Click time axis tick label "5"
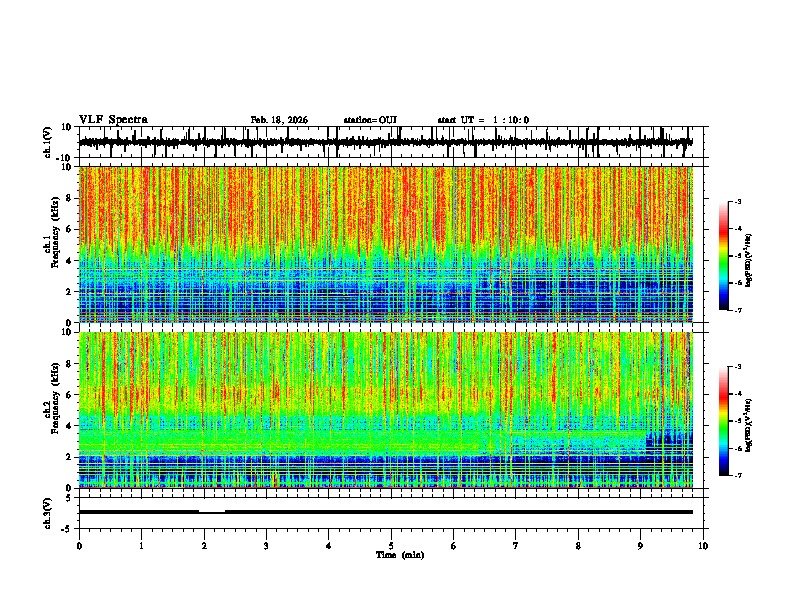 click(391, 546)
